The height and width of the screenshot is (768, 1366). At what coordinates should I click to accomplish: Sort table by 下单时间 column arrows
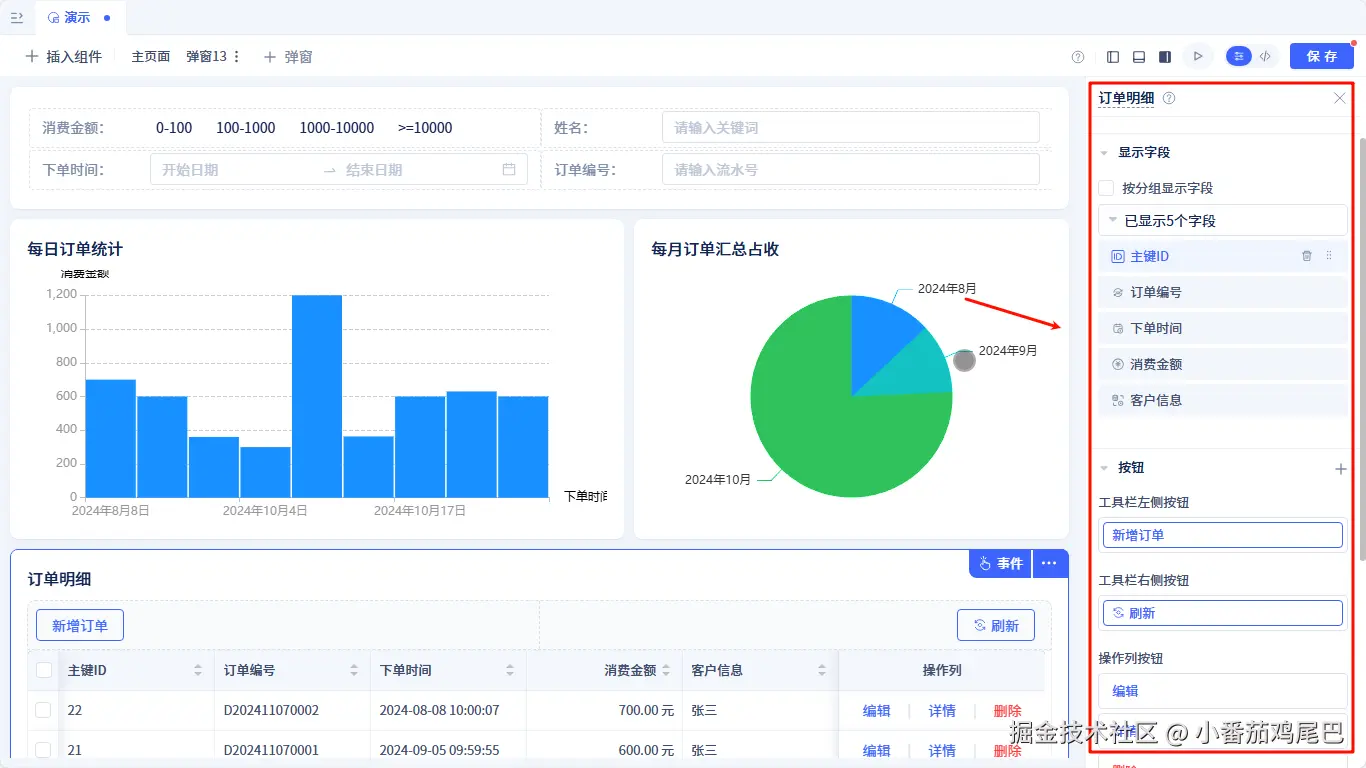[x=510, y=670]
